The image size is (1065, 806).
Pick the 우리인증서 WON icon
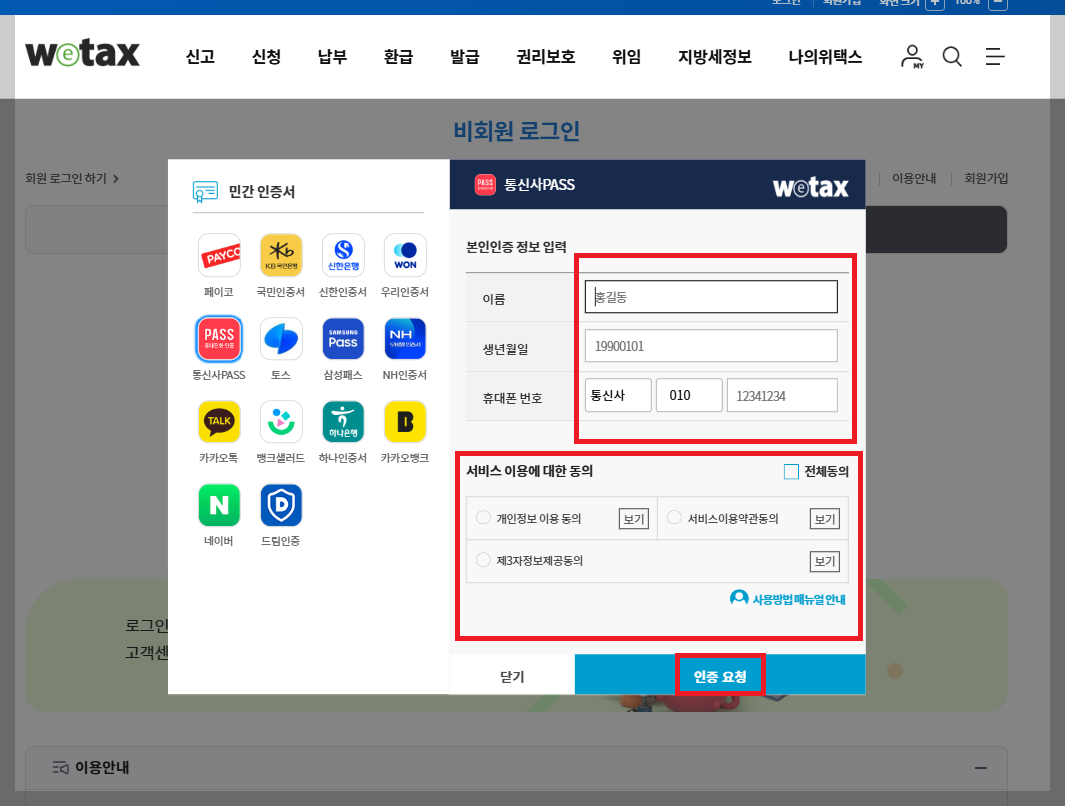(x=405, y=255)
